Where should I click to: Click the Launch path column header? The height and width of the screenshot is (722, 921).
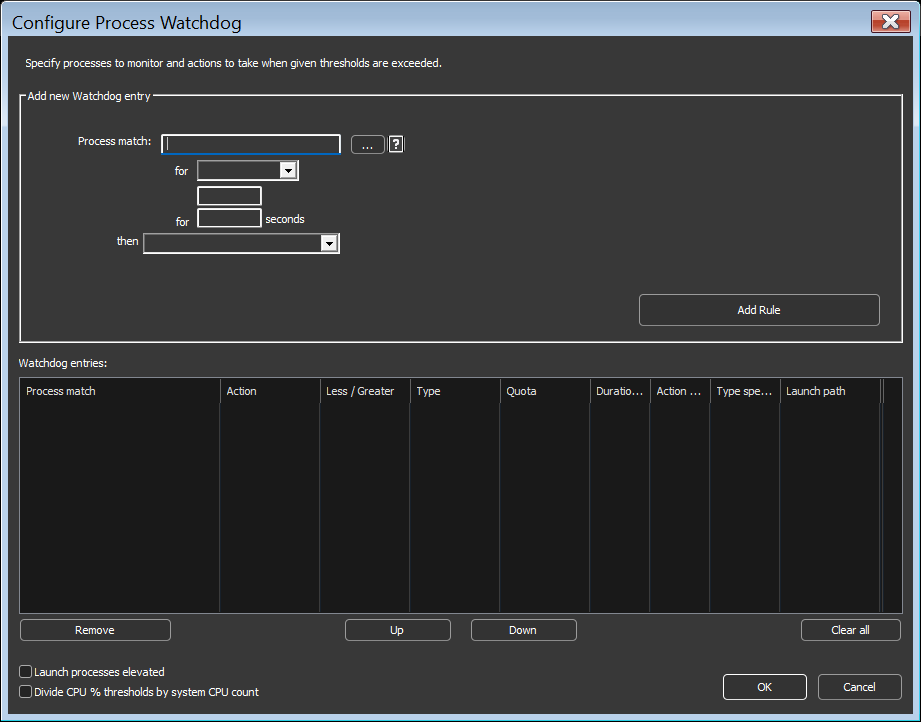click(830, 391)
